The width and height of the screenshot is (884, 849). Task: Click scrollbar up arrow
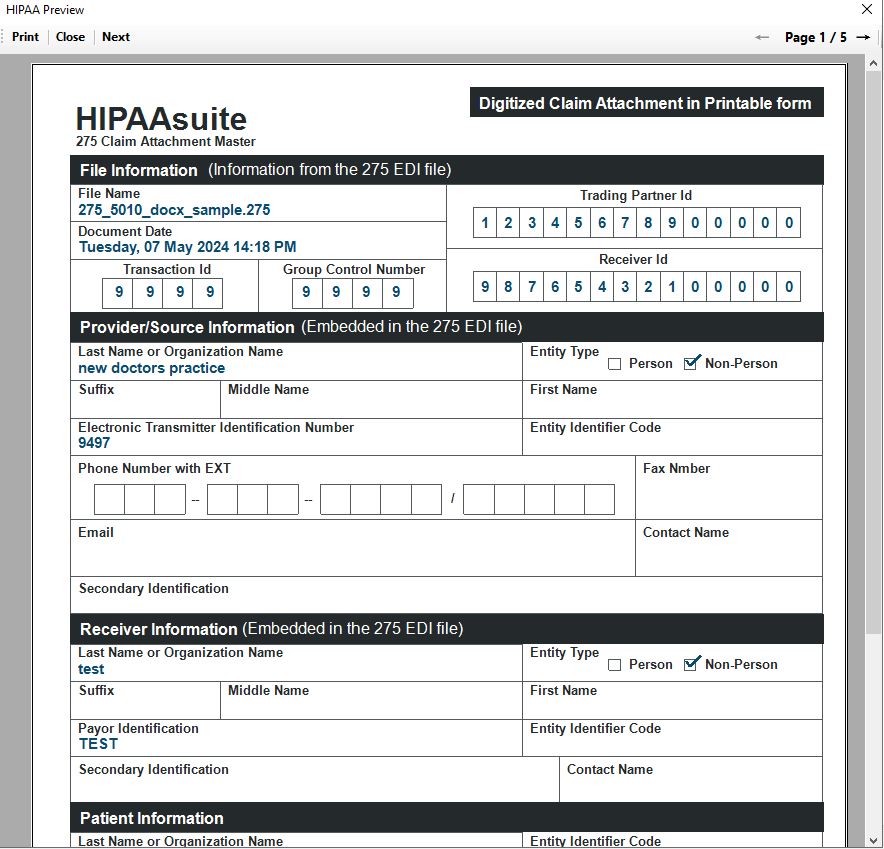click(x=873, y=63)
